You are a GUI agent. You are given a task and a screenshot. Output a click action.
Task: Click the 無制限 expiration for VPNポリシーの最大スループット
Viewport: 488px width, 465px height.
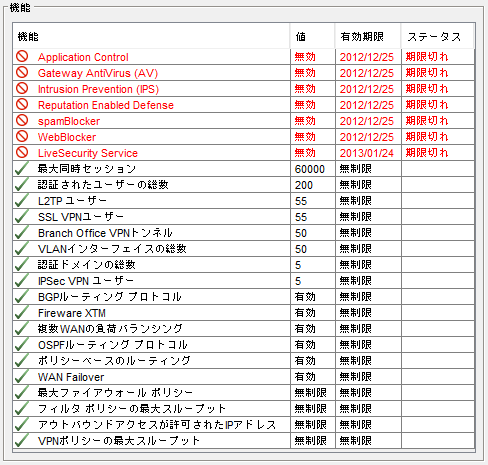(355, 441)
